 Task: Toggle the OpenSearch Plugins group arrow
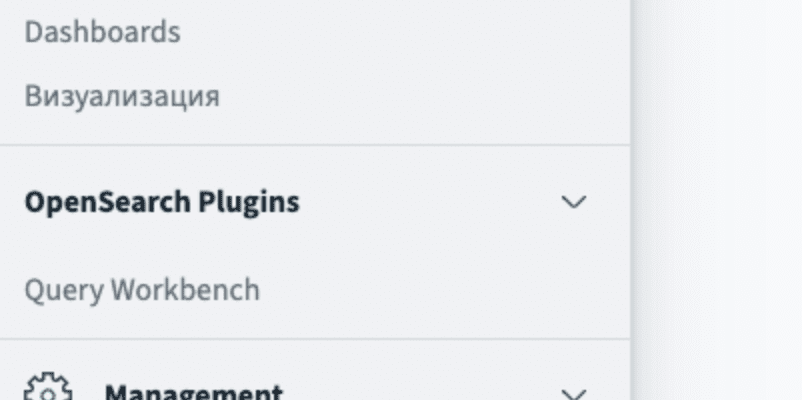(573, 202)
